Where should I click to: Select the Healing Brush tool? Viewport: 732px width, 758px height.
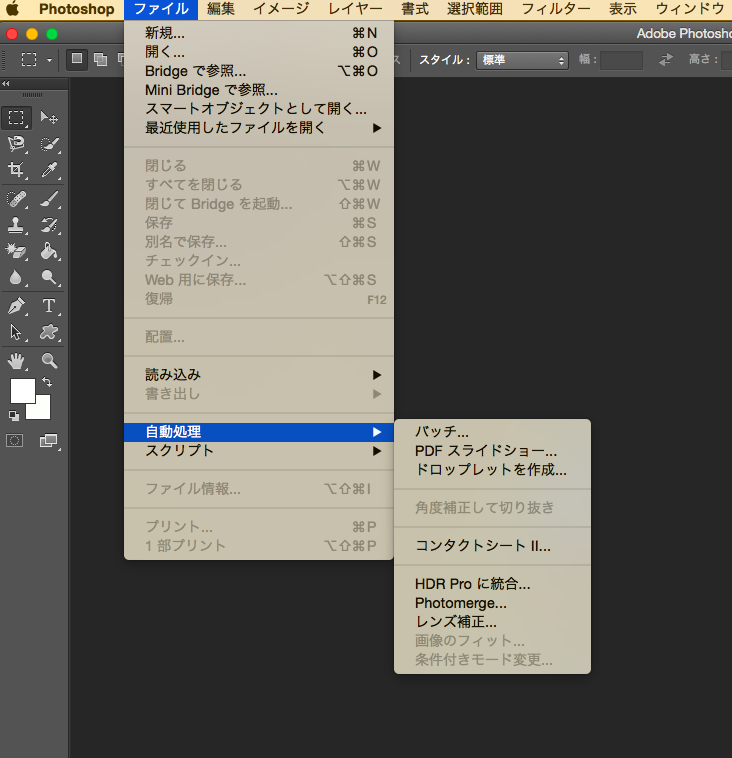coord(16,199)
